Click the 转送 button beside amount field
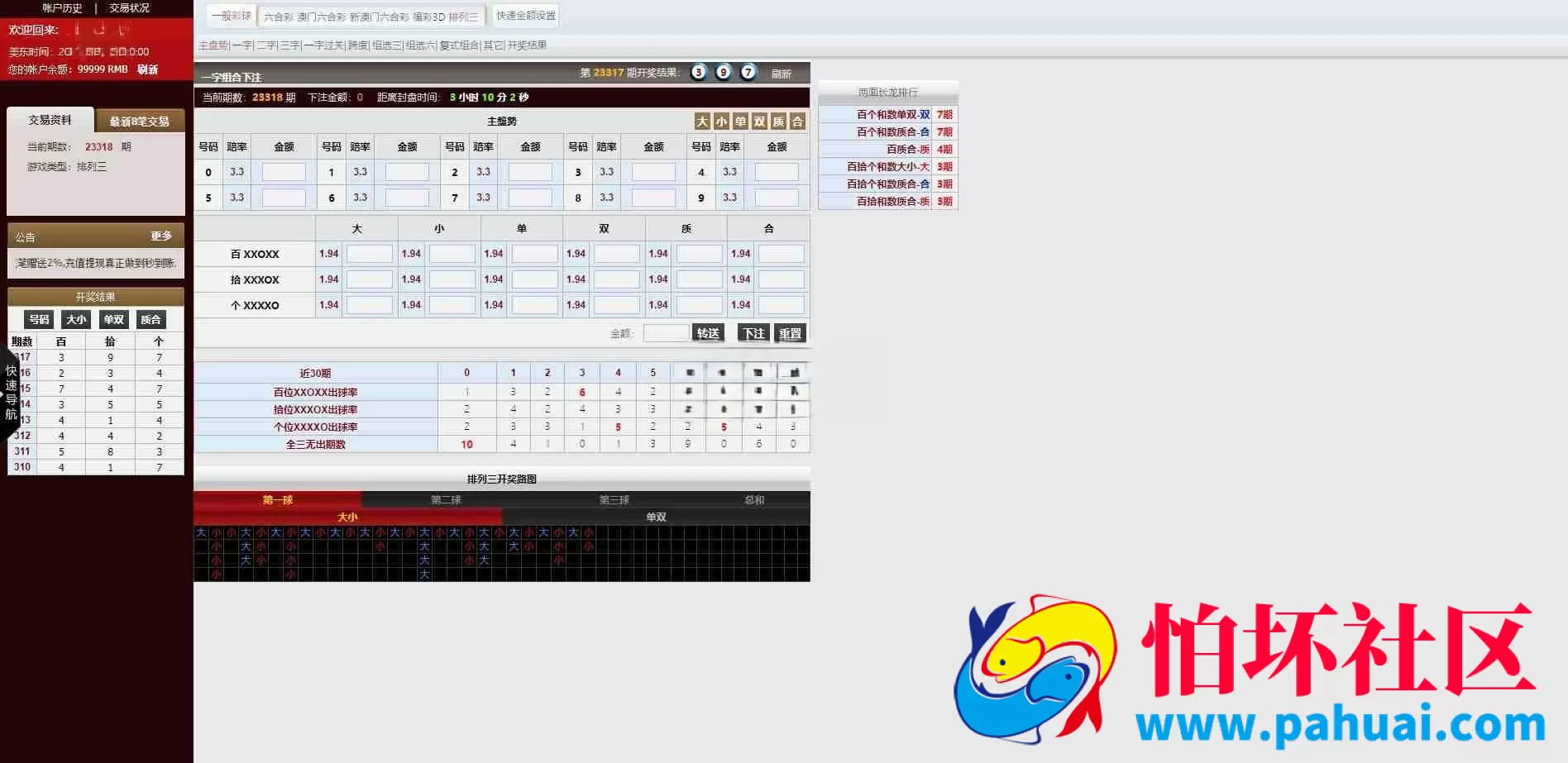 pos(708,333)
